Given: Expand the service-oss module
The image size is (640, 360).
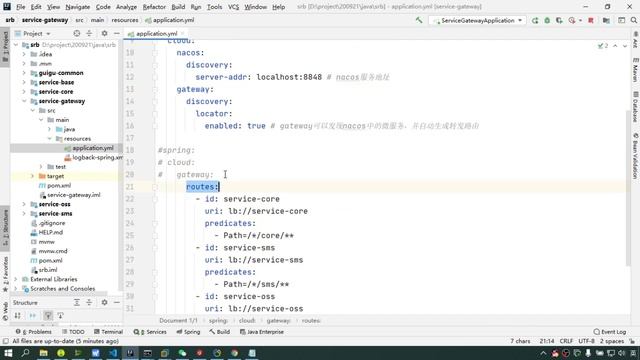Looking at the screenshot, I should (24, 204).
